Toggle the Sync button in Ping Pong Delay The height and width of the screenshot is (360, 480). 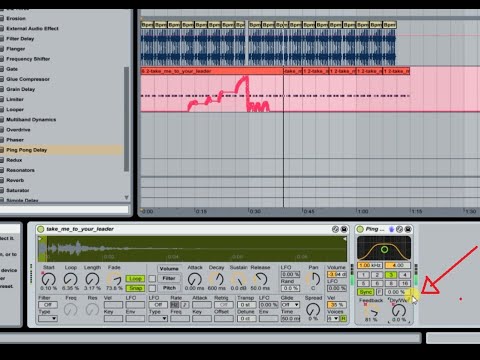[x=365, y=292]
